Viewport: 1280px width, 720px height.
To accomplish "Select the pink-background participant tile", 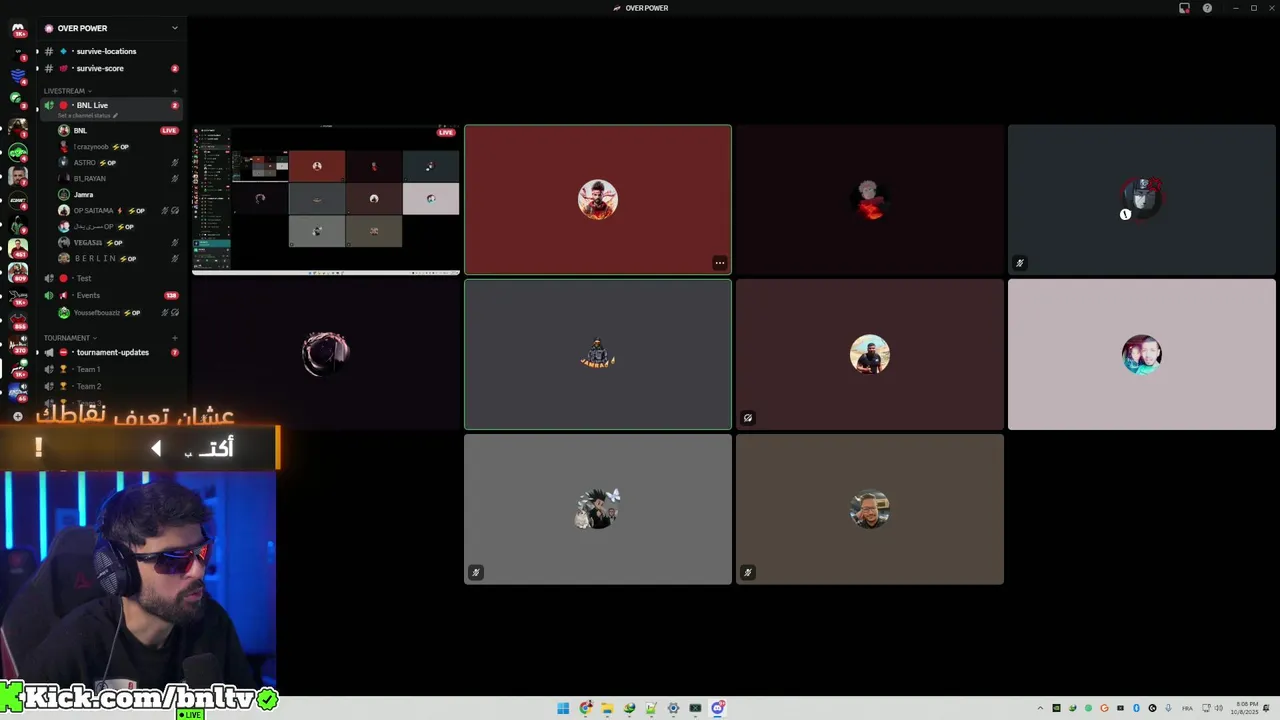I will [1142, 354].
